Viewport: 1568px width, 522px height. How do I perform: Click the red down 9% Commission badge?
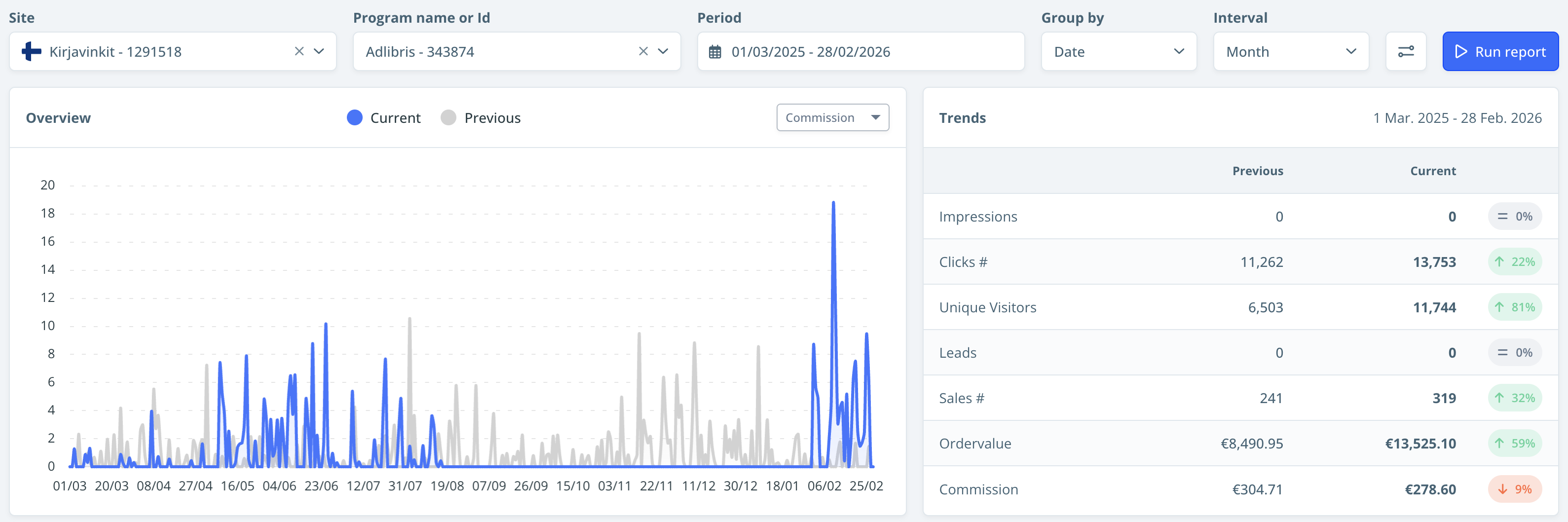coord(1514,489)
